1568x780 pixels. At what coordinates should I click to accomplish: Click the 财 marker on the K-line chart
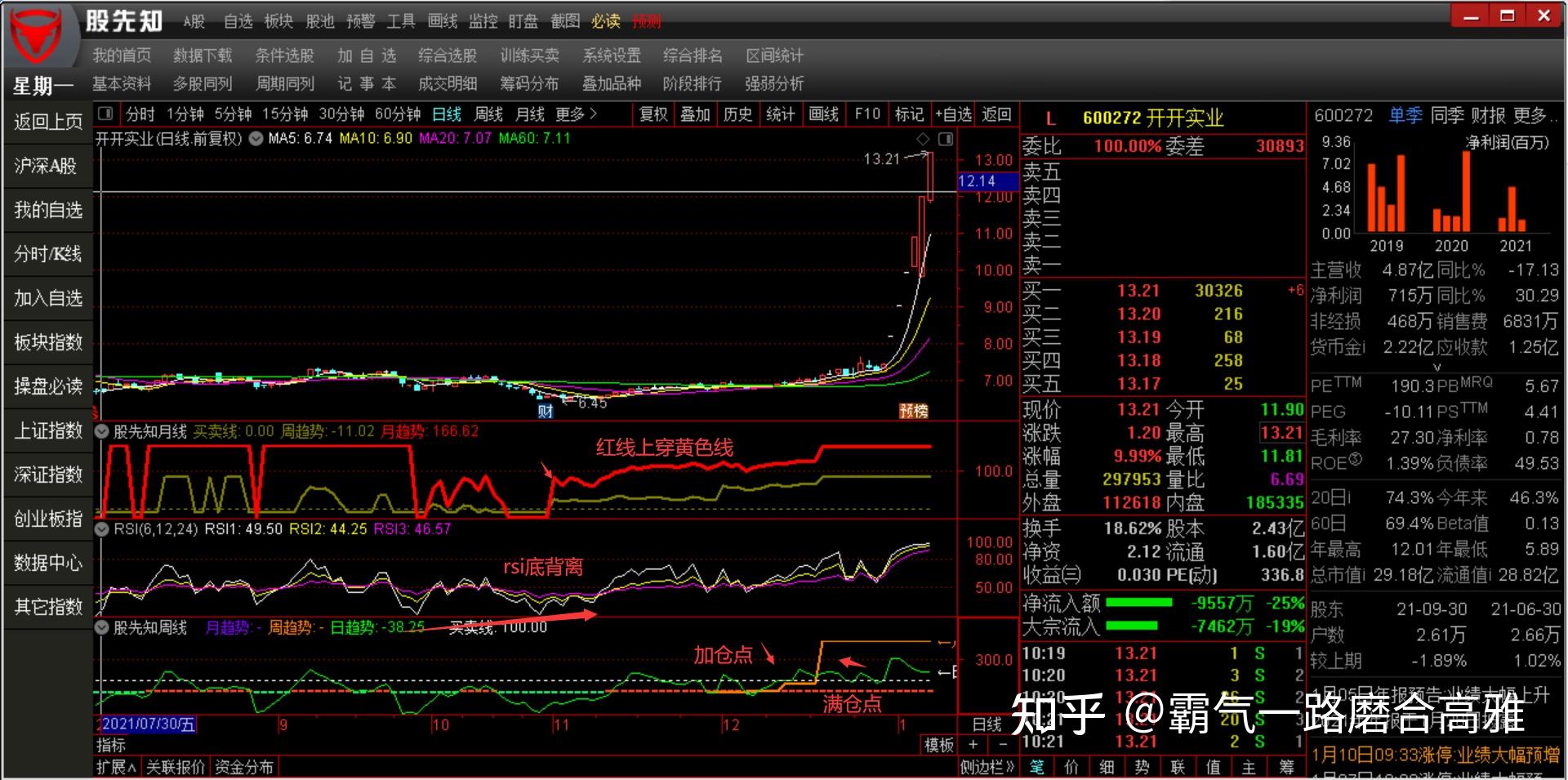[x=545, y=411]
